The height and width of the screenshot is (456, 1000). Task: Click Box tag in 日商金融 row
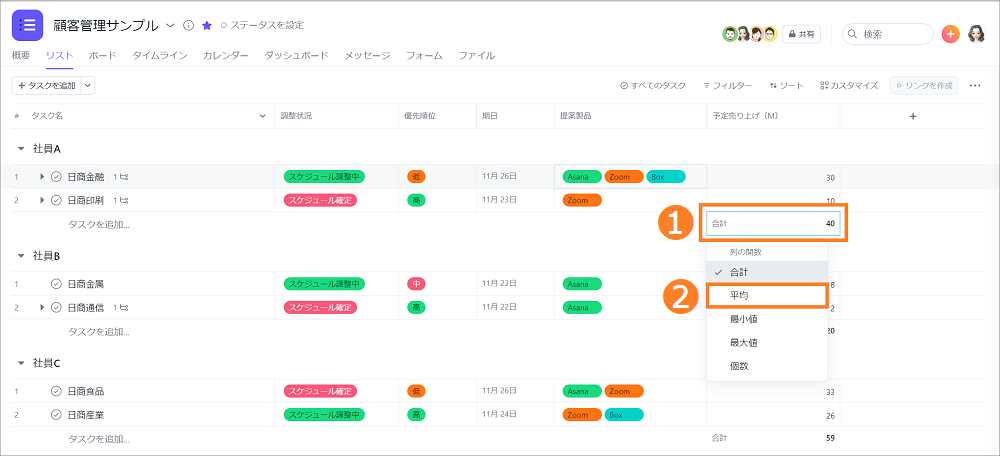666,177
